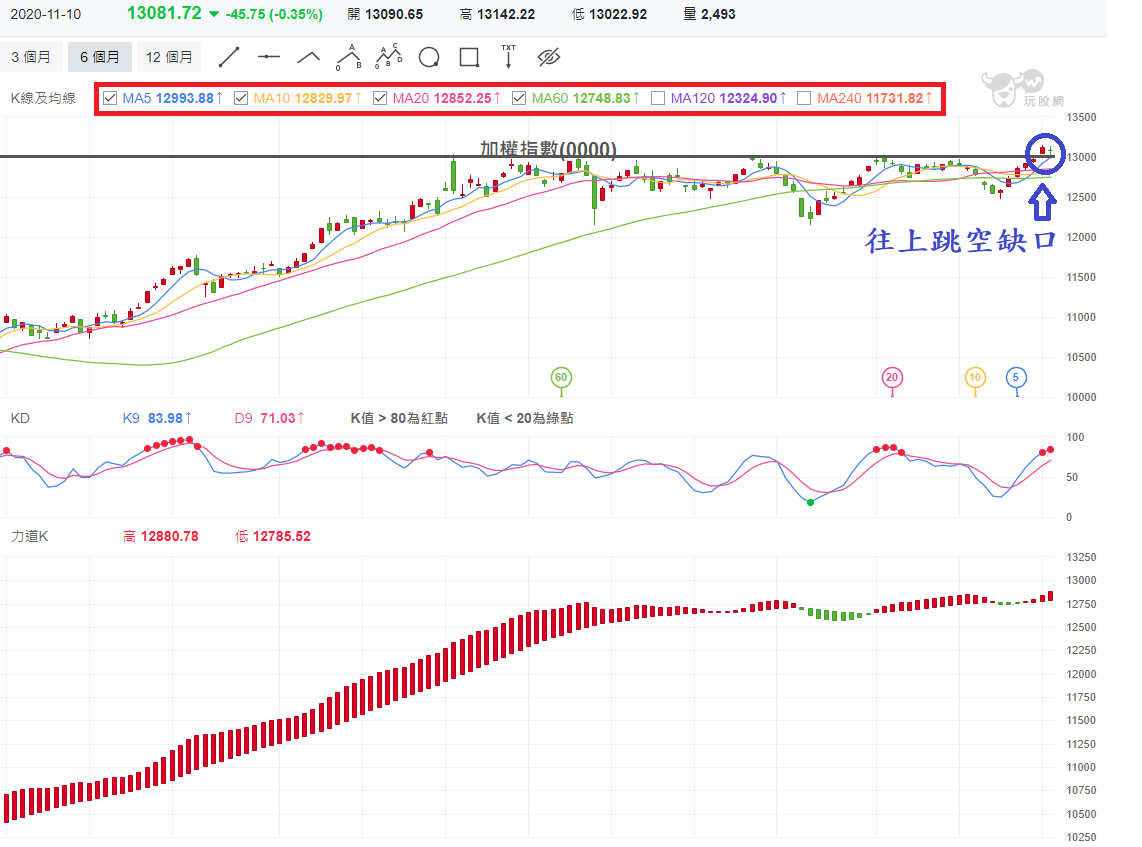Viewport: 1142px width, 847px height.
Task: Select the circle drawing tool
Action: click(429, 57)
